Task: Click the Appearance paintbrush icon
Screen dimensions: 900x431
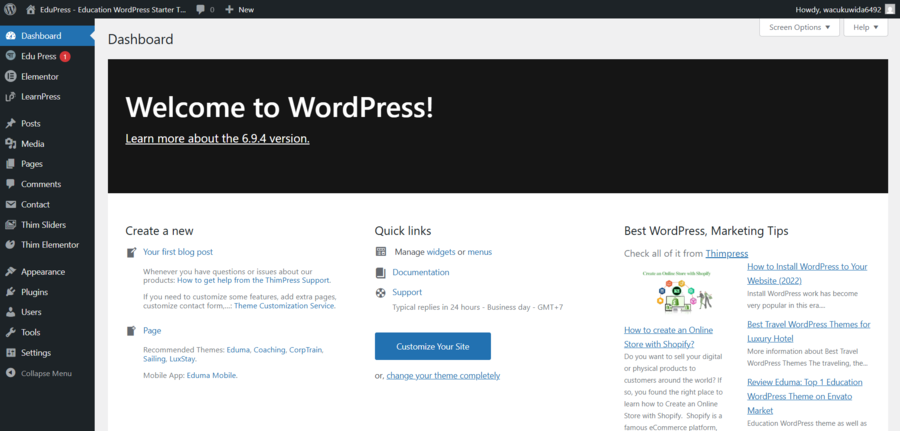Action: point(10,271)
